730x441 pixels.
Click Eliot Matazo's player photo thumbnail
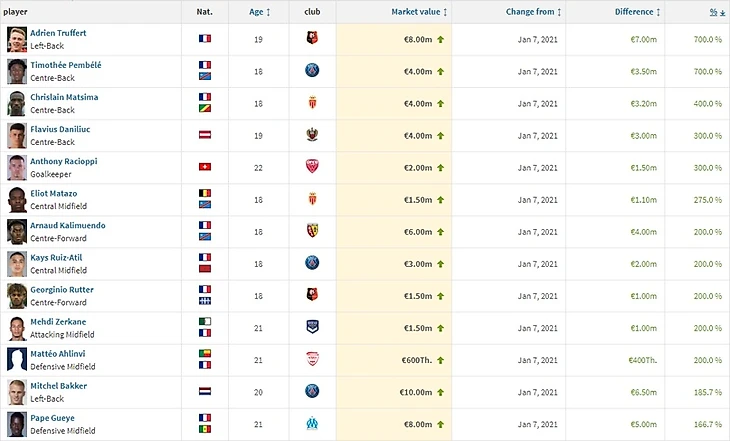(17, 199)
